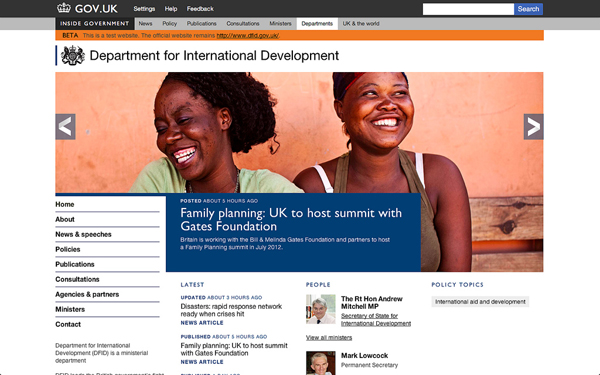Viewport: 600px width, 375px height.
Task: Open UK & the world tab
Action: coord(361,24)
